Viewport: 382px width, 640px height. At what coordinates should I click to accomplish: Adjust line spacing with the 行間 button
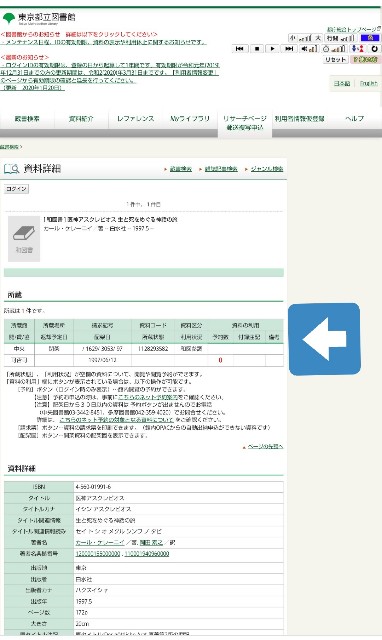[x=341, y=38]
